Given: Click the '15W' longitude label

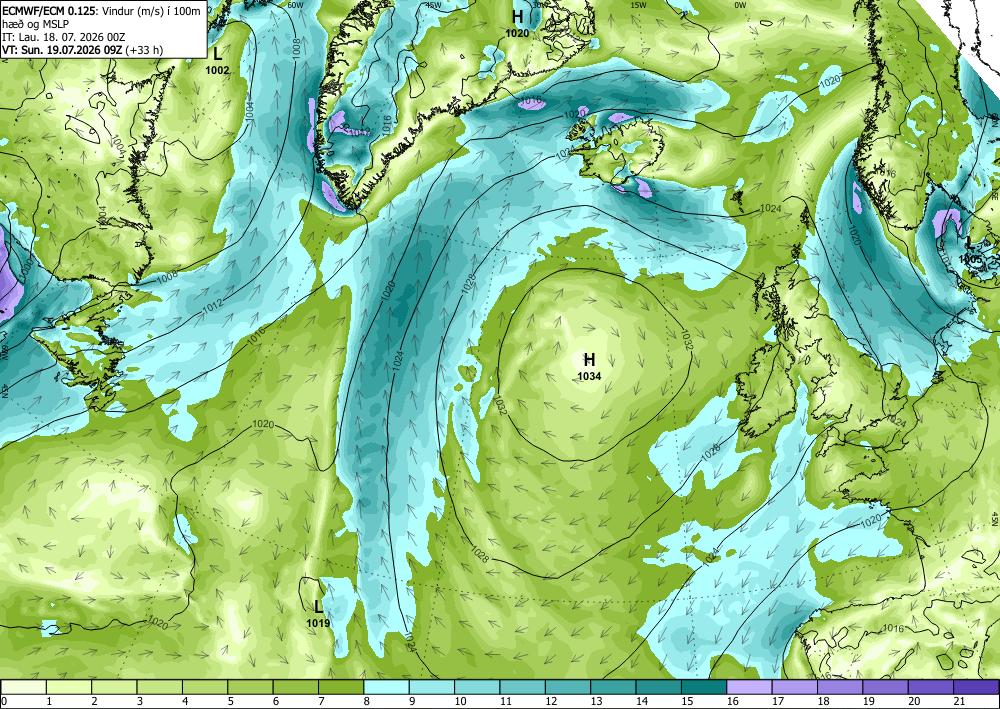Looking at the screenshot, I should (x=638, y=5).
